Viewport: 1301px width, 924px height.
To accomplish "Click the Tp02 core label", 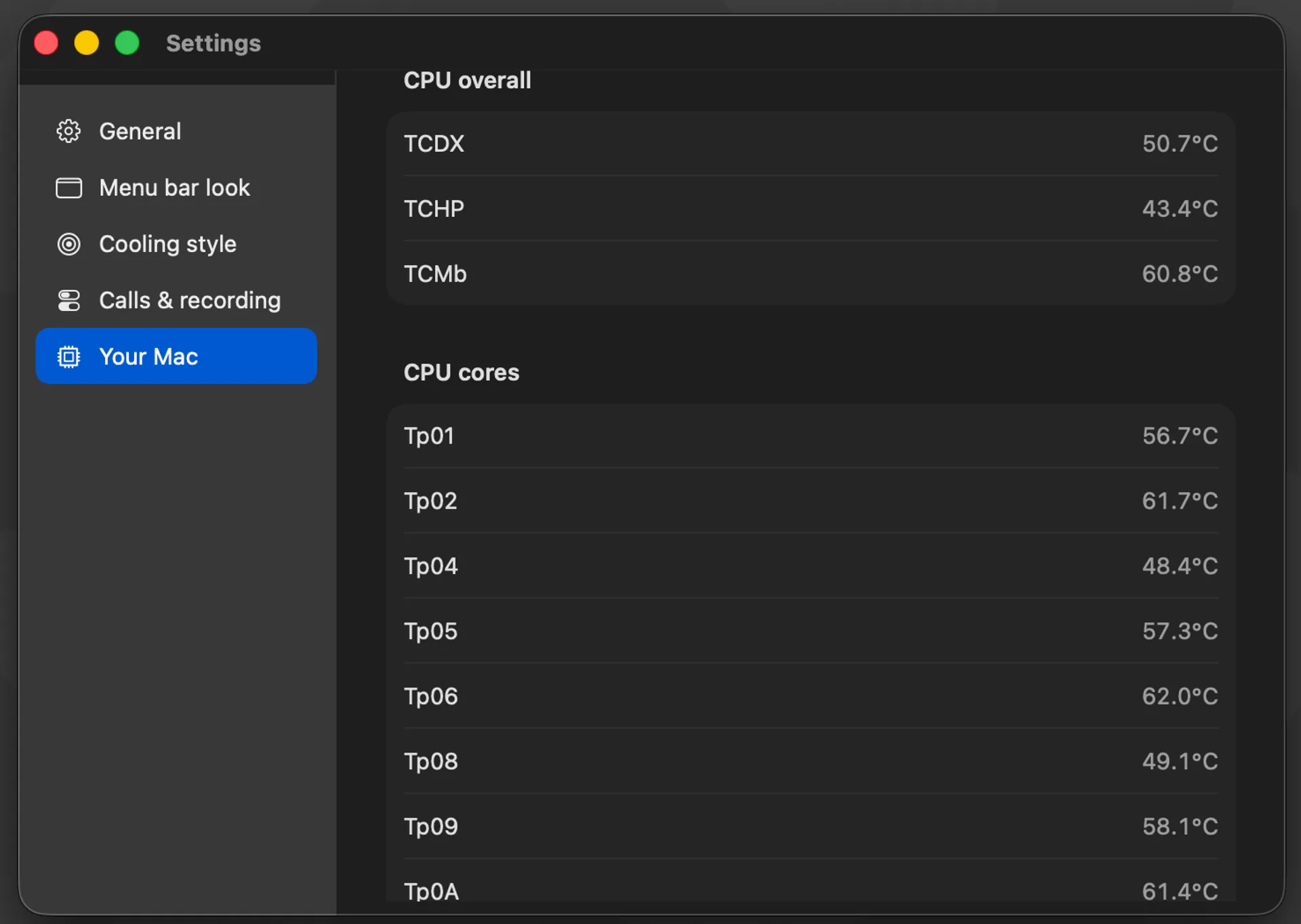I will [430, 501].
